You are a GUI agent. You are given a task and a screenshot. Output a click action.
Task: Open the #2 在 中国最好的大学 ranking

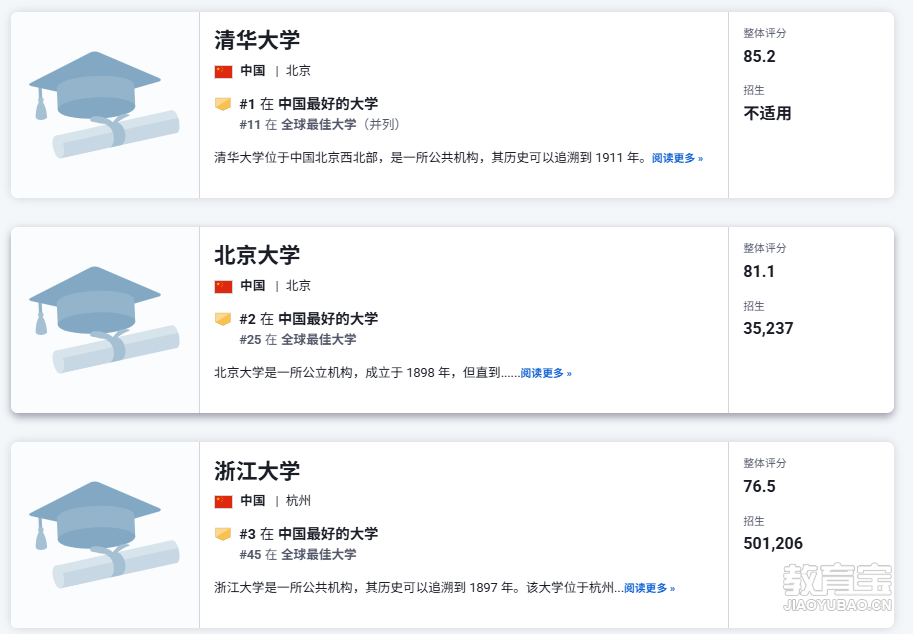click(x=309, y=318)
